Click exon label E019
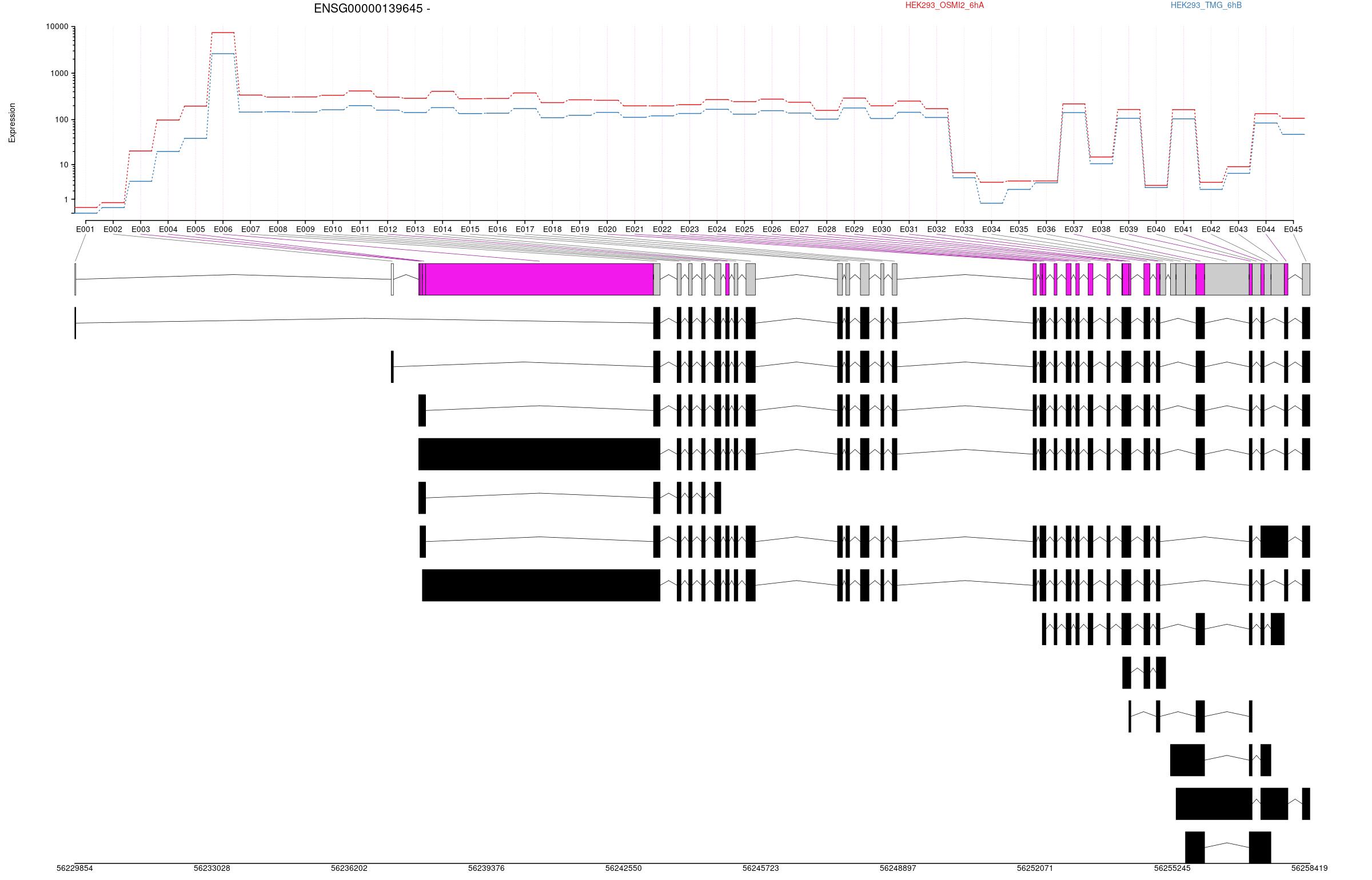 [580, 230]
